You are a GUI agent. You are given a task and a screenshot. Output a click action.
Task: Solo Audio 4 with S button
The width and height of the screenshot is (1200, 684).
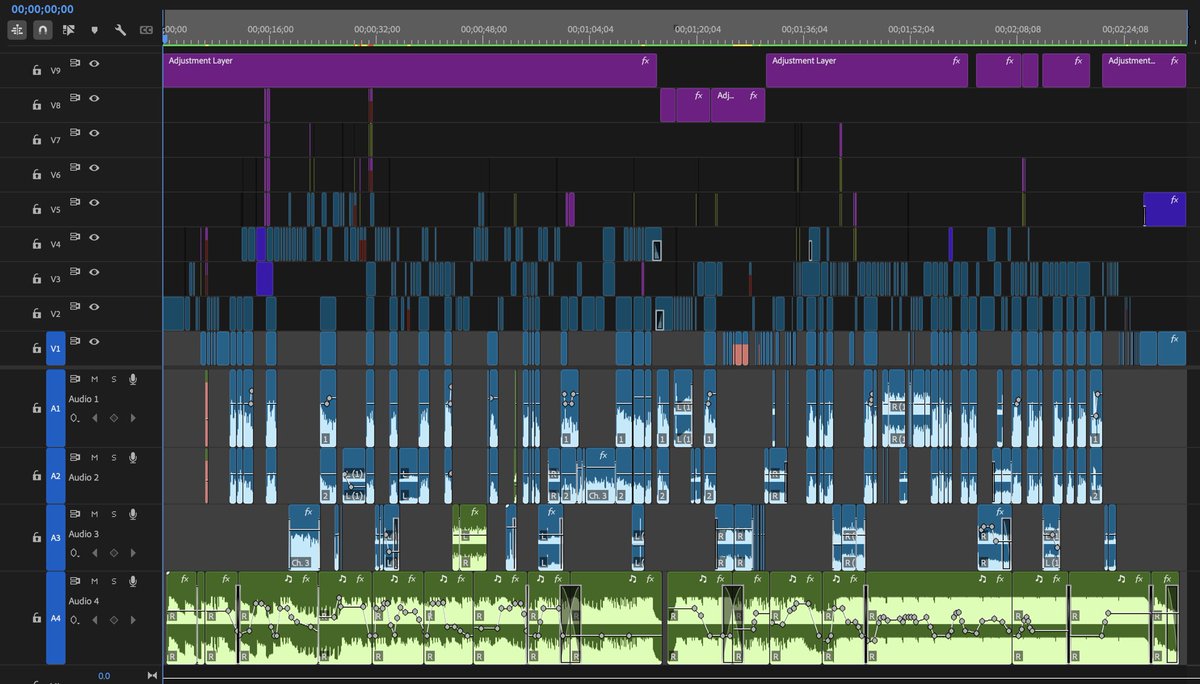pos(114,581)
